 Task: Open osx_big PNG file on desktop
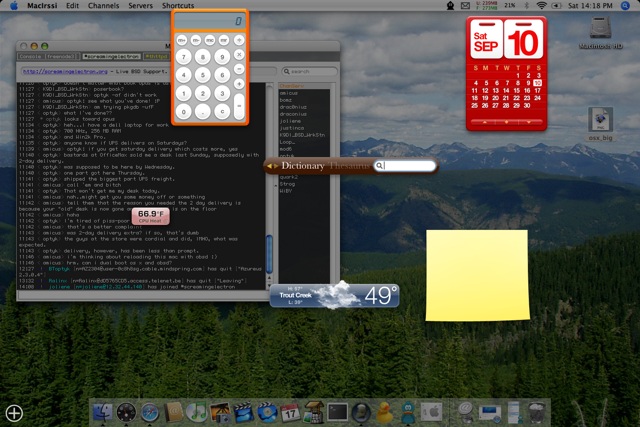coord(600,124)
